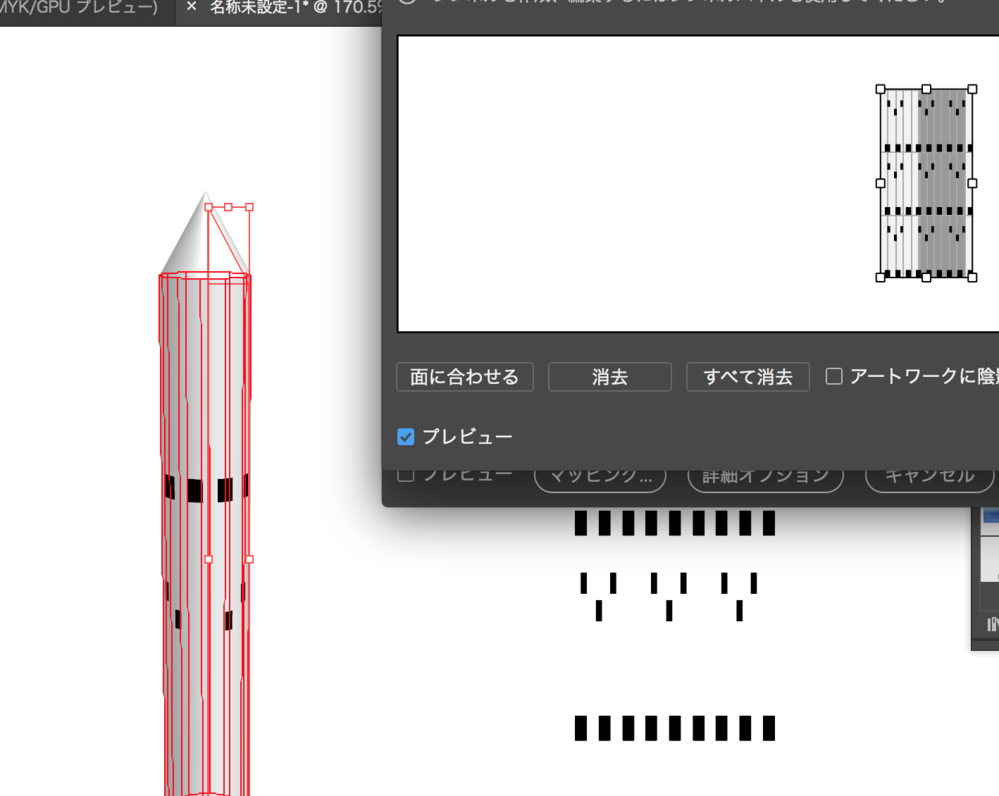The height and width of the screenshot is (796, 999).
Task: Select the upper row of black rectangles on canvas
Action: 675,523
